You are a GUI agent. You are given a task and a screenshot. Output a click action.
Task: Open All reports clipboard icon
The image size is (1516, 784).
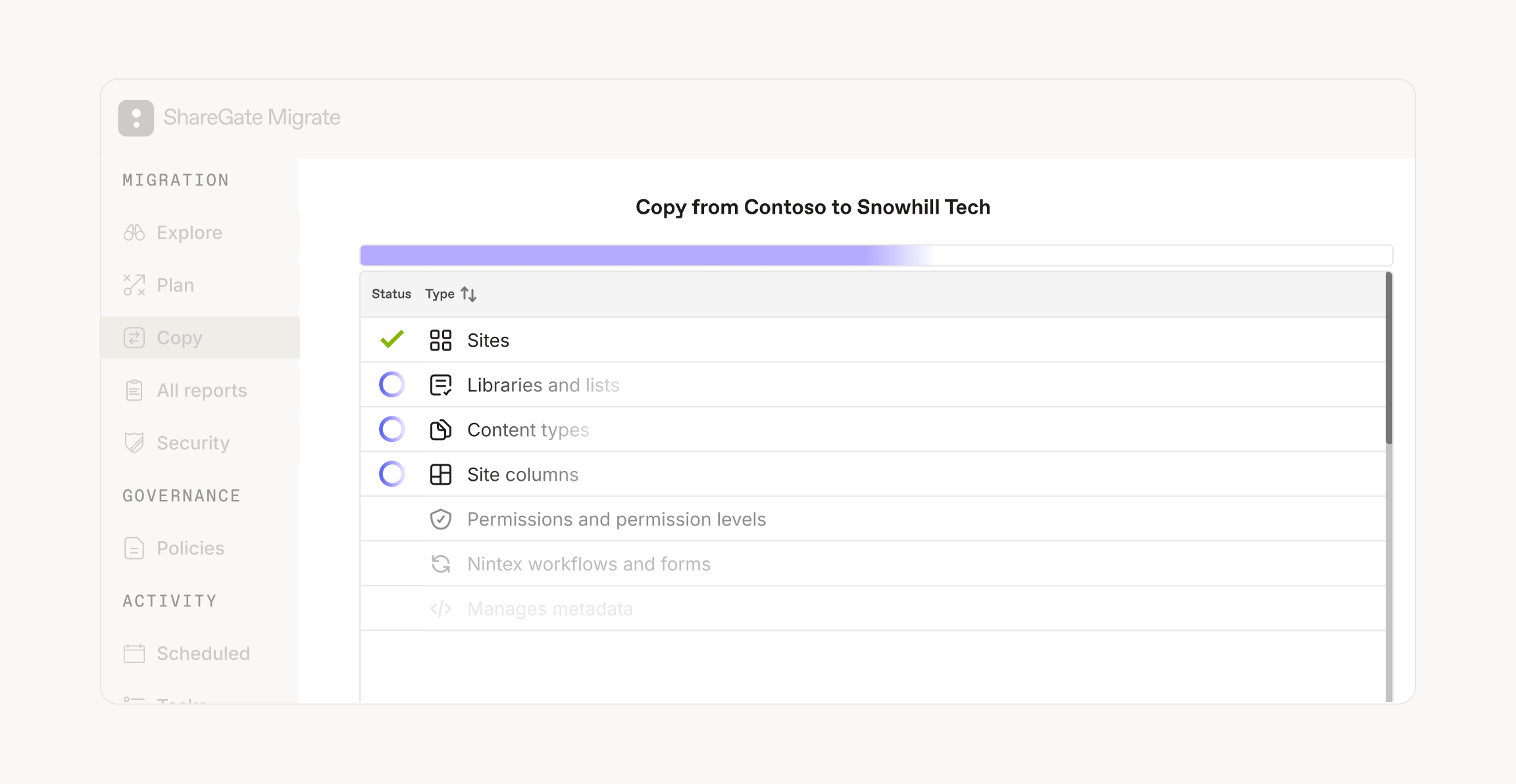pos(134,391)
